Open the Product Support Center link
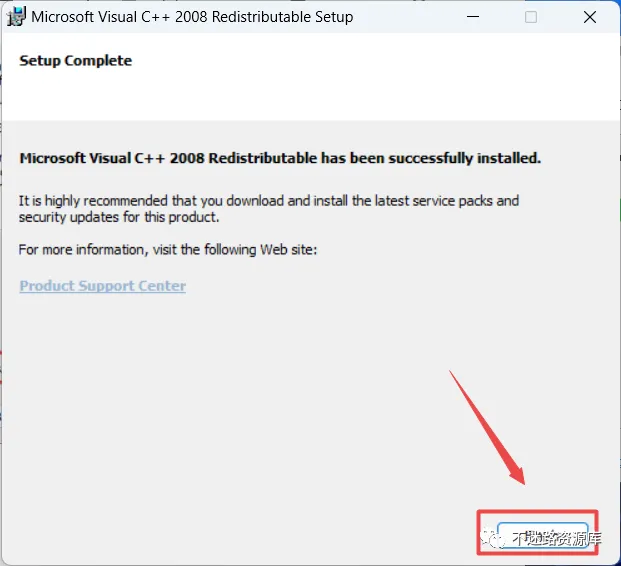This screenshot has height=566, width=621. click(103, 286)
